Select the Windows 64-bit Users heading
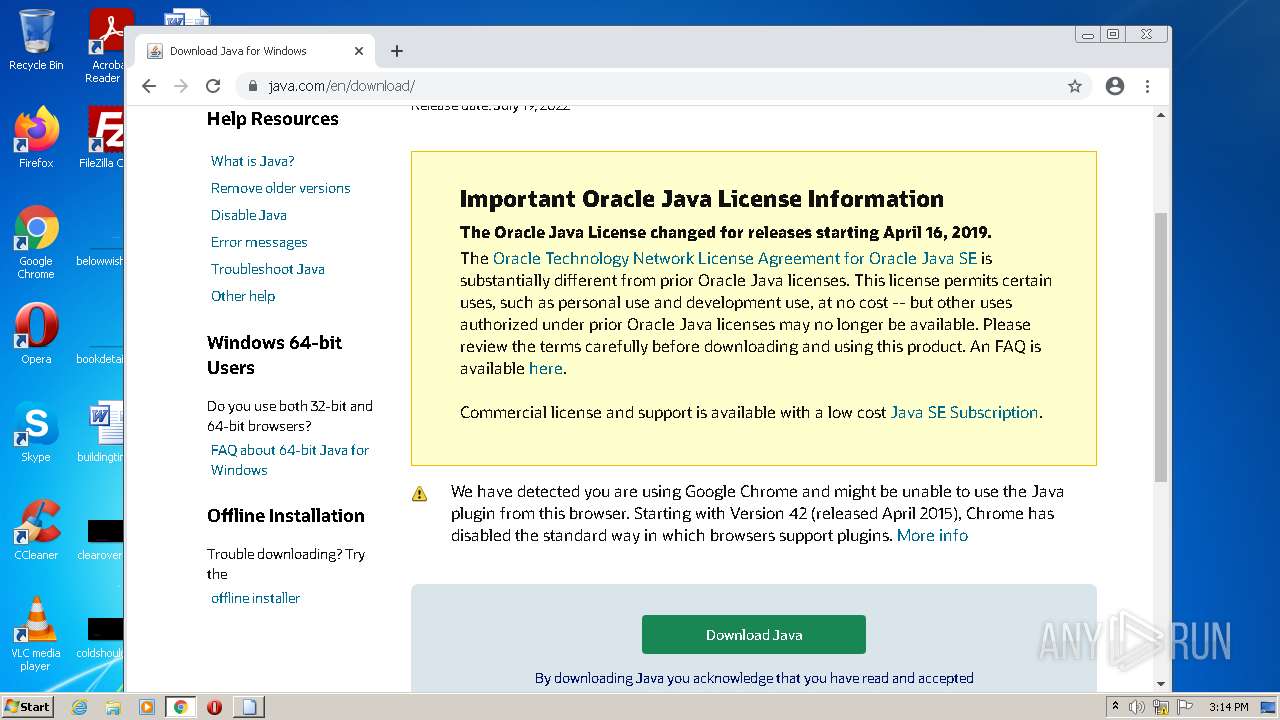The height and width of the screenshot is (720, 1280). 274,355
